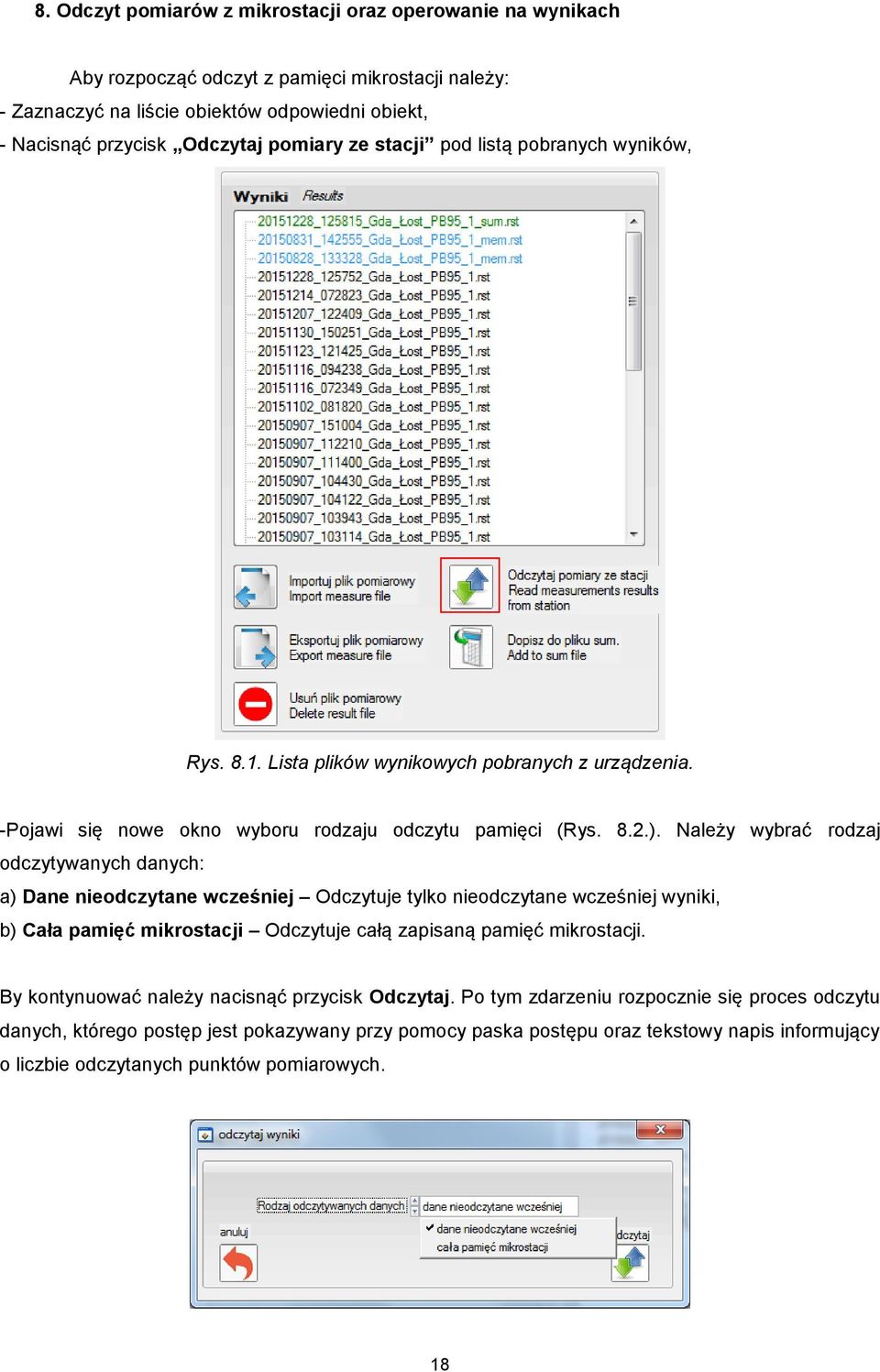This screenshot has width=880, height=1372.
Task: Select 20150907_104430_Gda_Łost_PB95_1.rst
Action: [x=374, y=481]
